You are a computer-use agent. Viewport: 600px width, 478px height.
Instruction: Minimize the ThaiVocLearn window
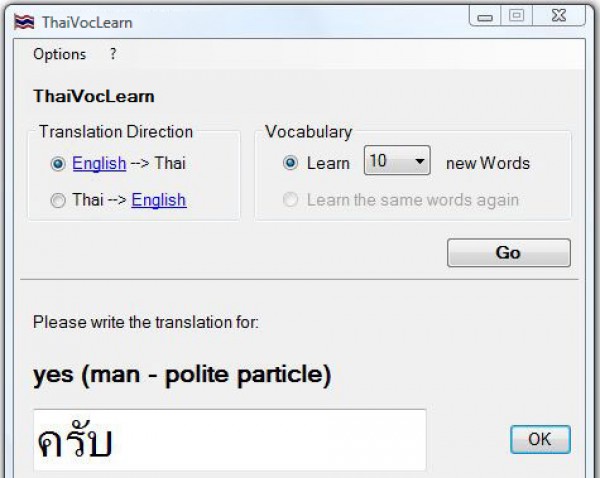[485, 16]
